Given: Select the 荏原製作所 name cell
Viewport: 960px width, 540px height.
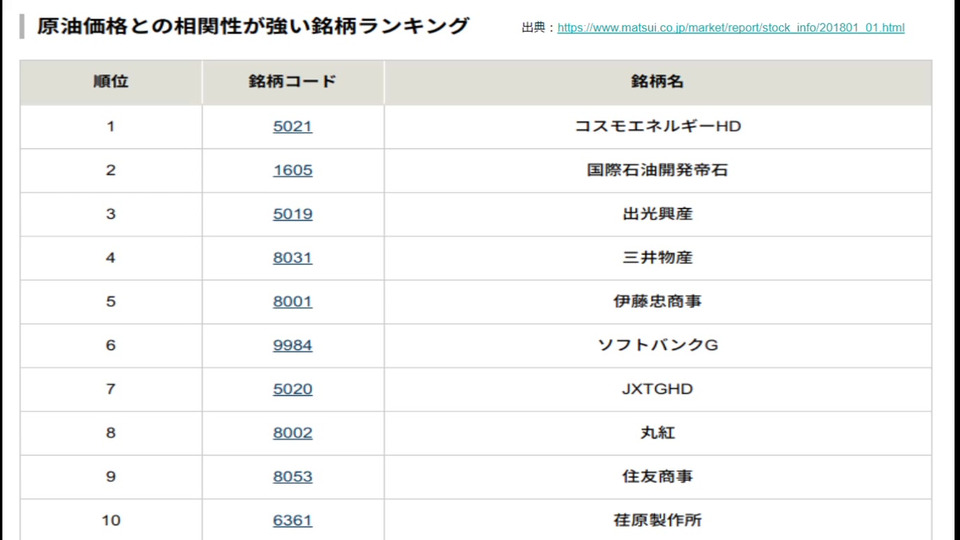Looking at the screenshot, I should (658, 520).
